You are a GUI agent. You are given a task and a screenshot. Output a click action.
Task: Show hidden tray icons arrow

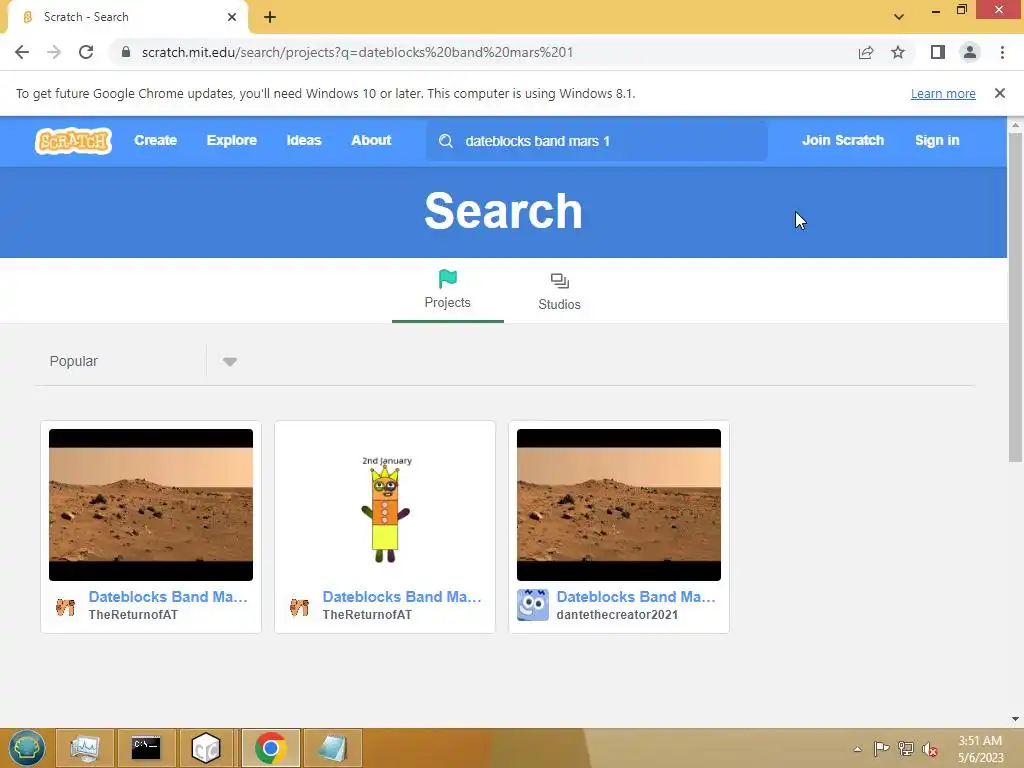[857, 749]
